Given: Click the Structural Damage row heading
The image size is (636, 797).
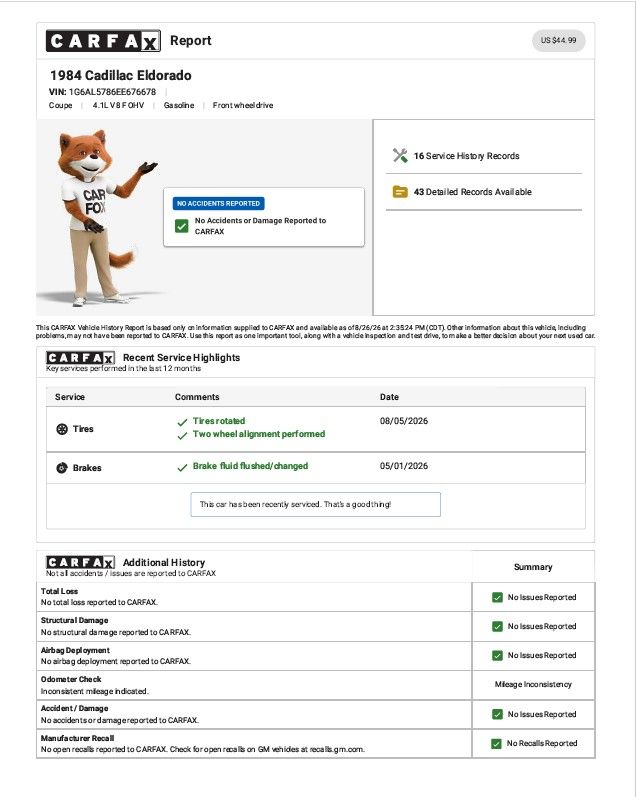Looking at the screenshot, I should coord(74,621).
